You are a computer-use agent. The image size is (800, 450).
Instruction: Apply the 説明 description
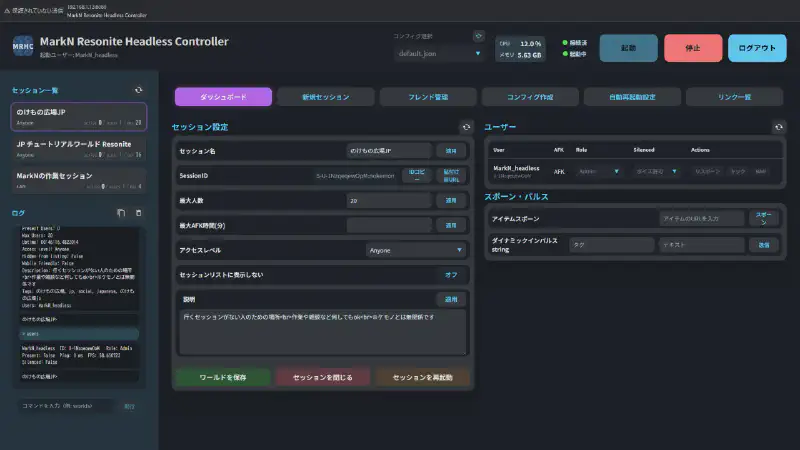[451, 299]
